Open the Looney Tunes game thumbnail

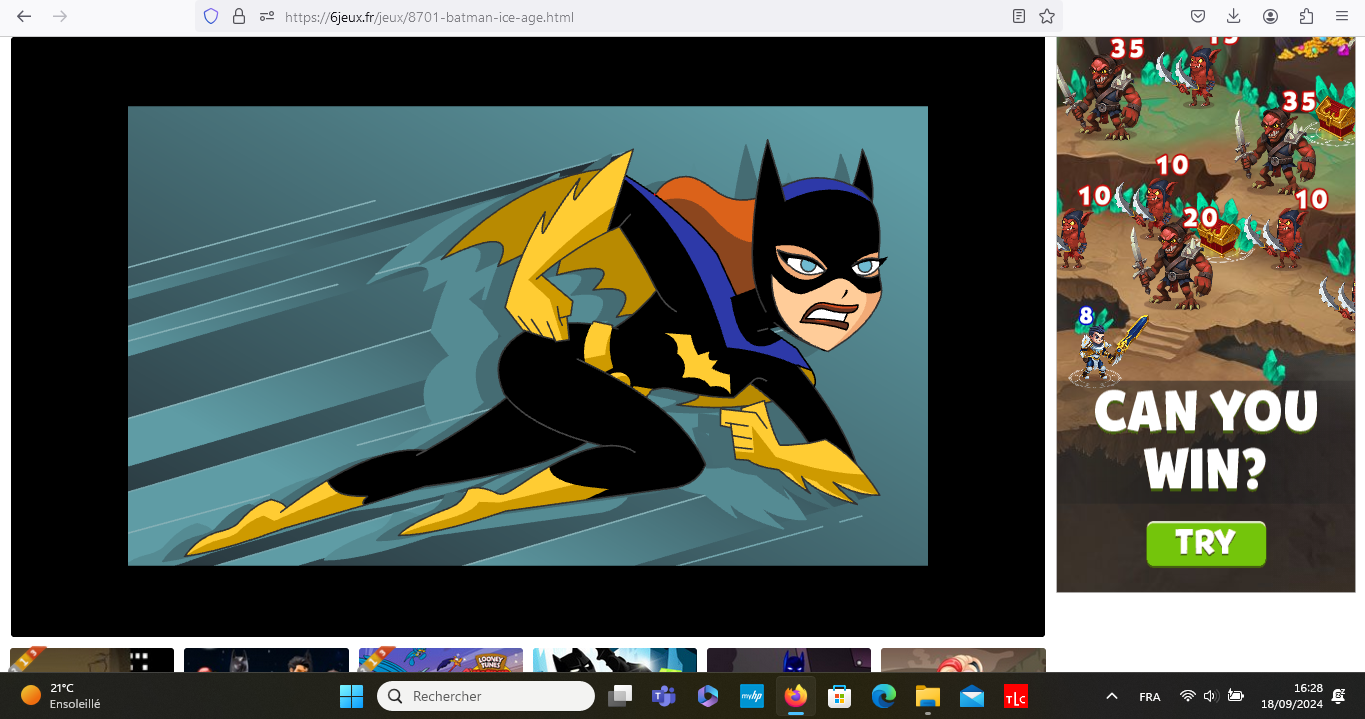click(440, 660)
